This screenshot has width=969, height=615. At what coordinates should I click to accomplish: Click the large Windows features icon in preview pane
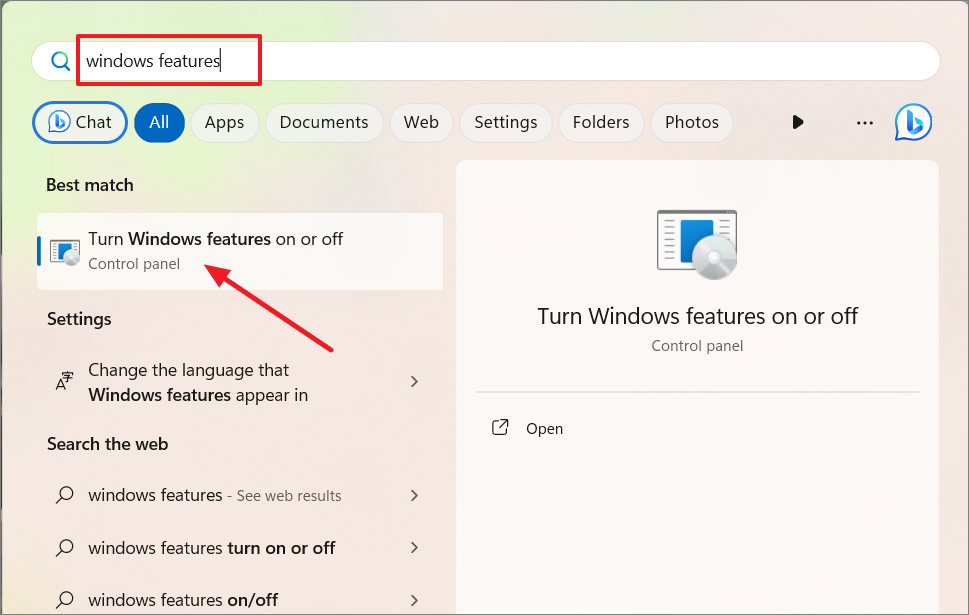[697, 245]
